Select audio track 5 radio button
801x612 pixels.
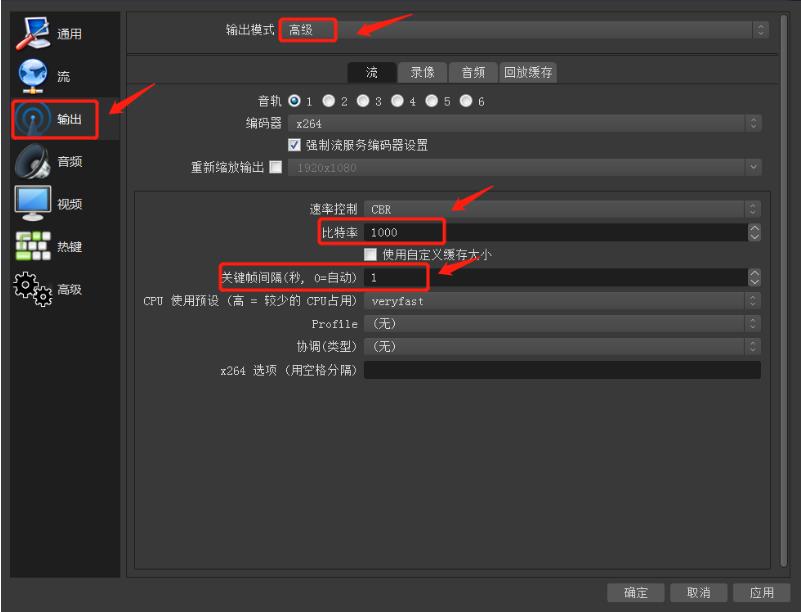(x=431, y=101)
